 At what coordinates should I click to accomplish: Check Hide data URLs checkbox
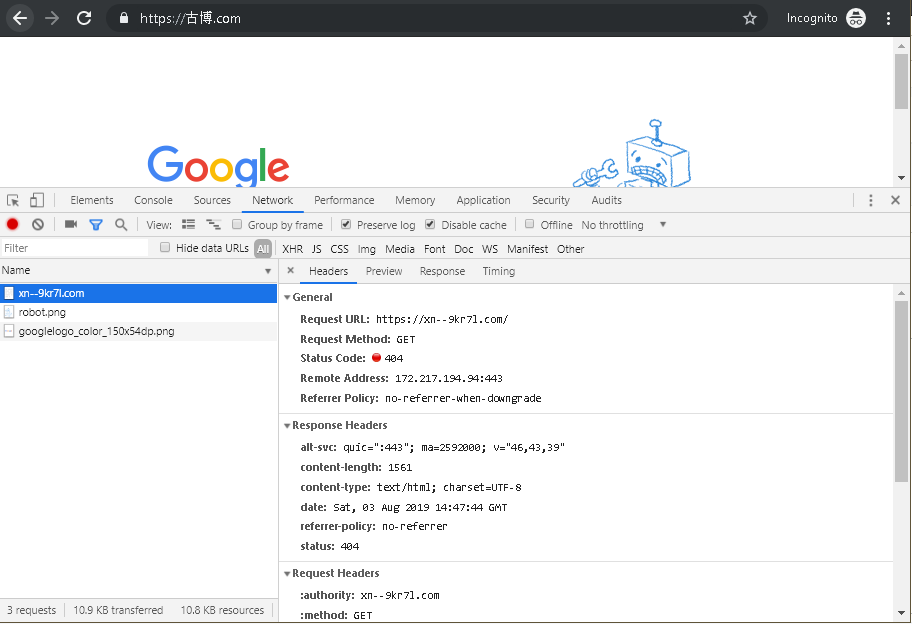coord(165,247)
